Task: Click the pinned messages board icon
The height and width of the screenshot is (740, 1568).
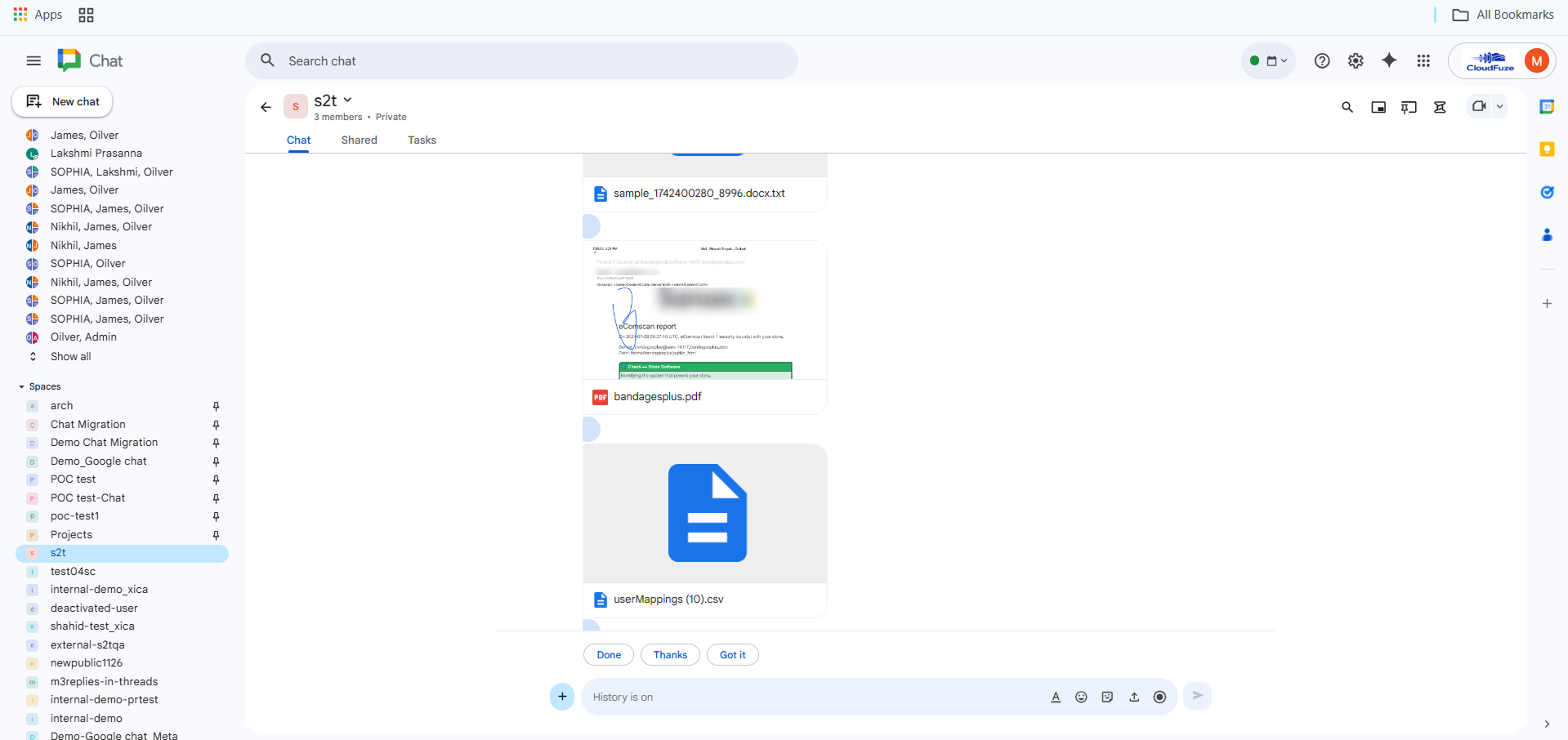Action: pos(1409,107)
